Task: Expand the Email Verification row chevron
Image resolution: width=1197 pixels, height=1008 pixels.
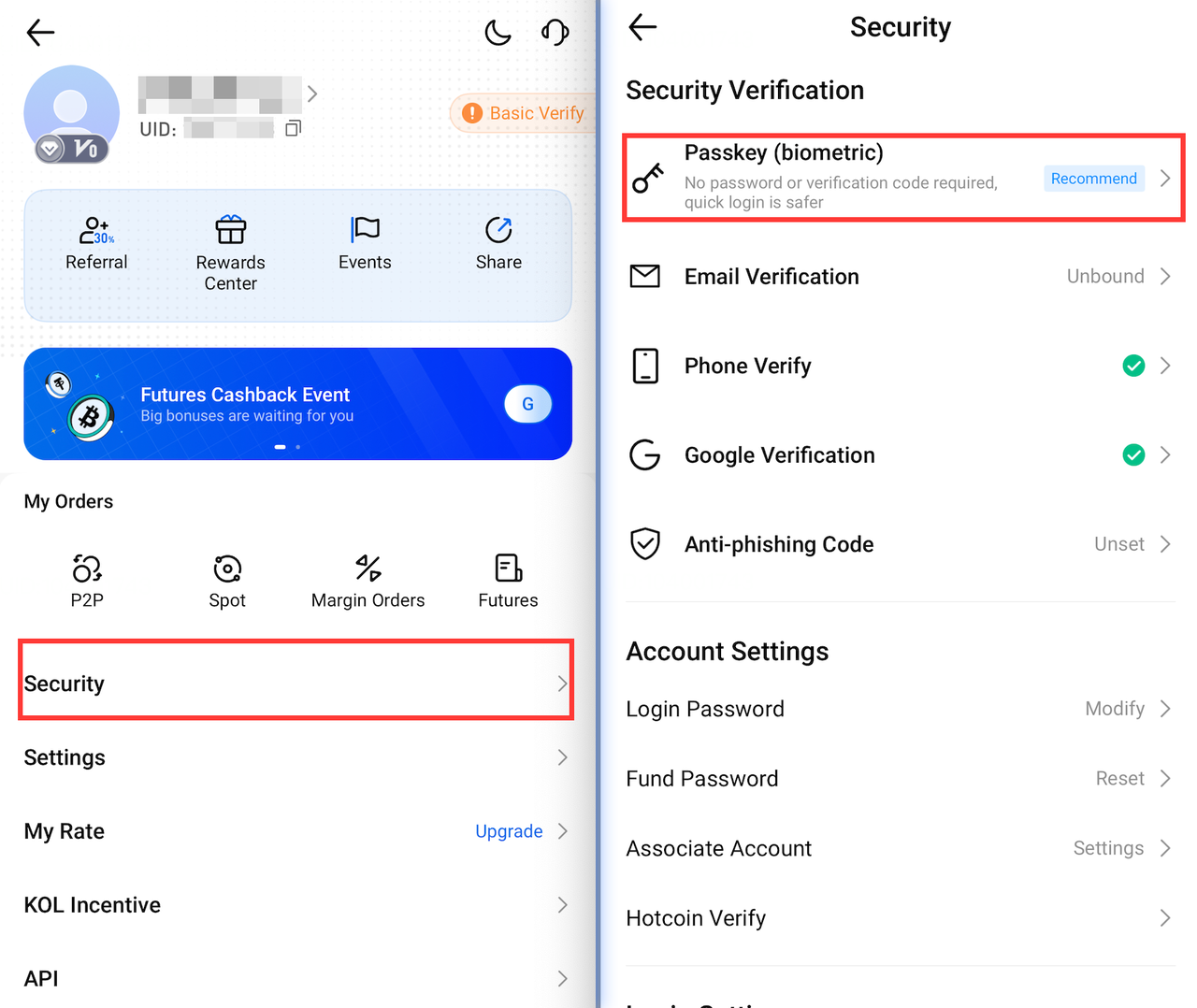Action: 1165,277
